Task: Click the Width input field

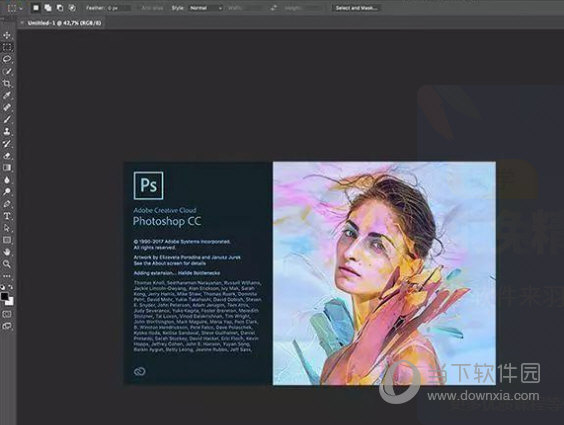Action: (x=254, y=8)
